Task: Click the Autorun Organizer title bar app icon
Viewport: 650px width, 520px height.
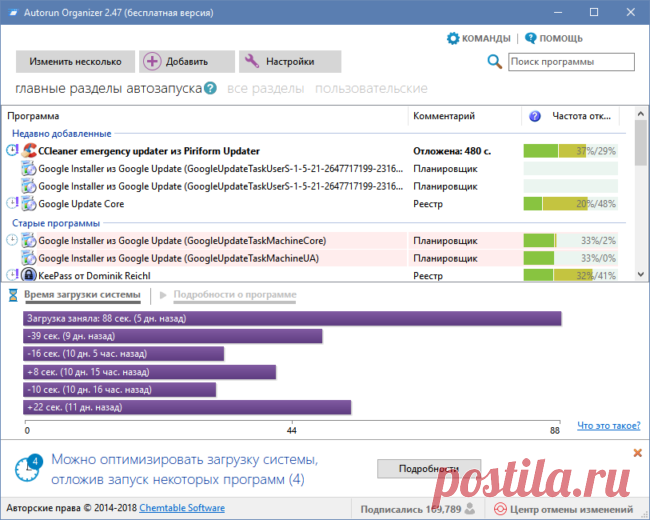Action: coord(13,13)
